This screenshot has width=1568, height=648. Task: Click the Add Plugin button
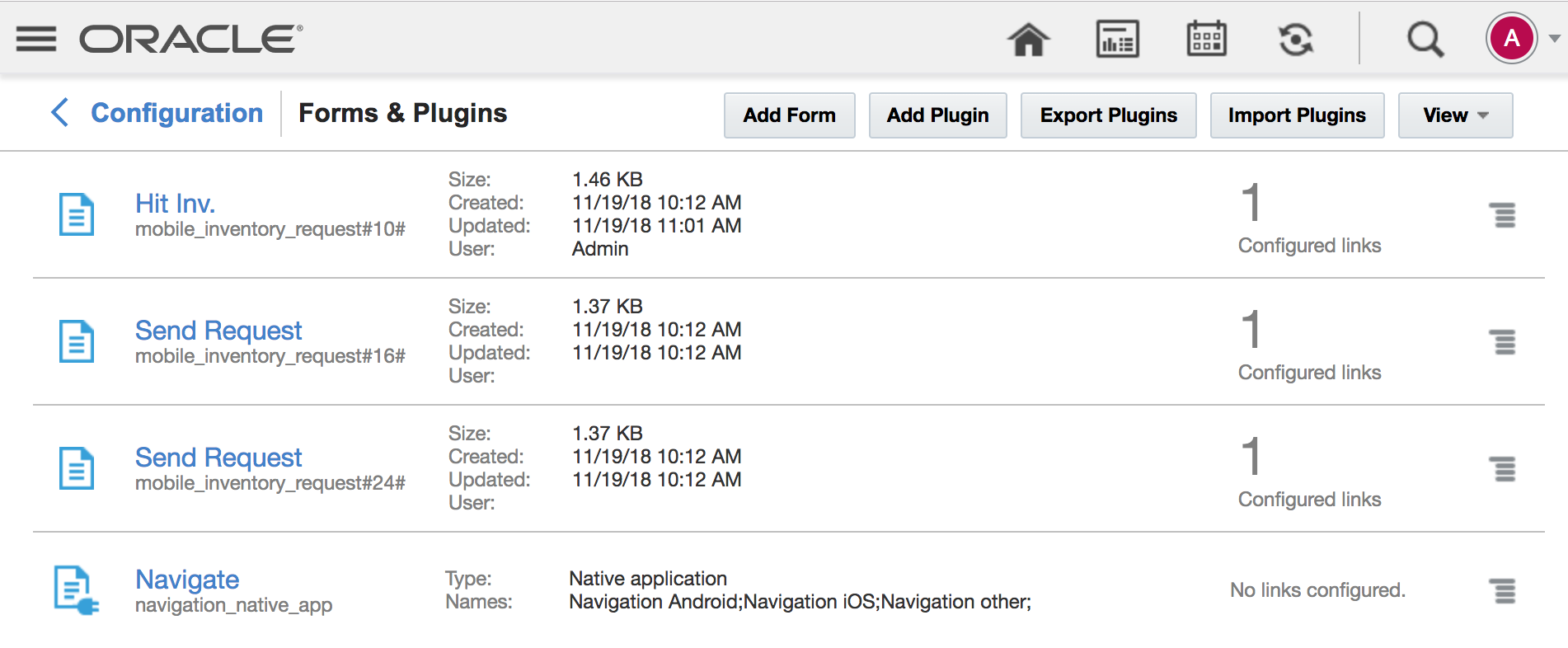(x=937, y=115)
